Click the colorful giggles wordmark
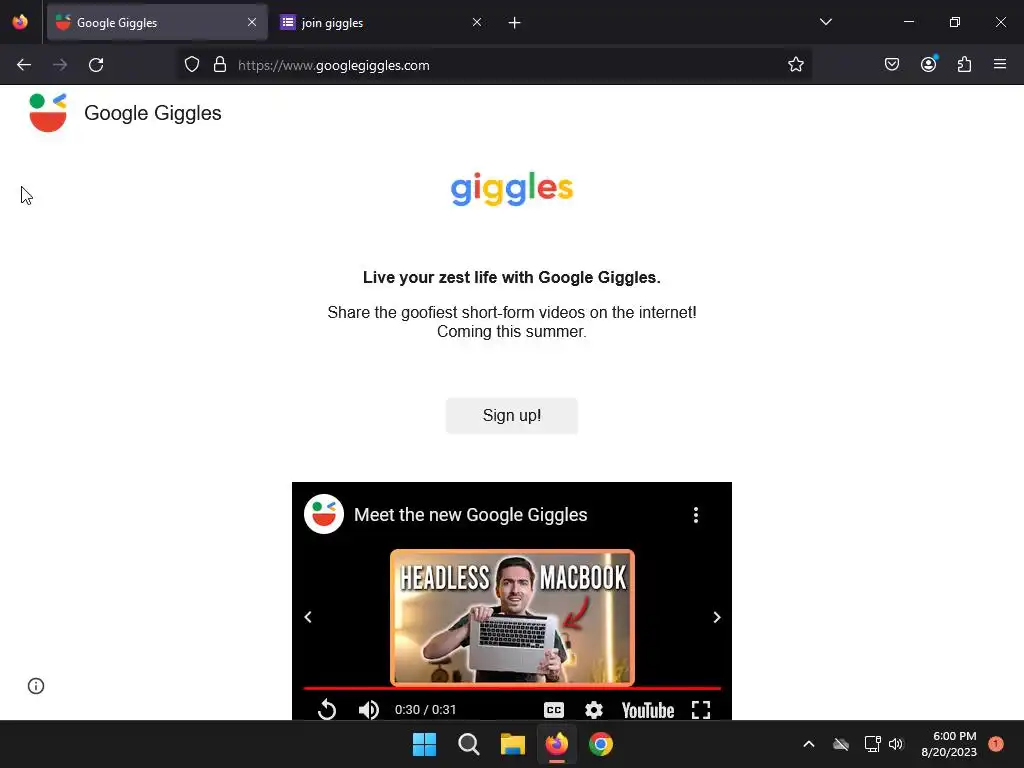The width and height of the screenshot is (1024, 768). point(512,189)
